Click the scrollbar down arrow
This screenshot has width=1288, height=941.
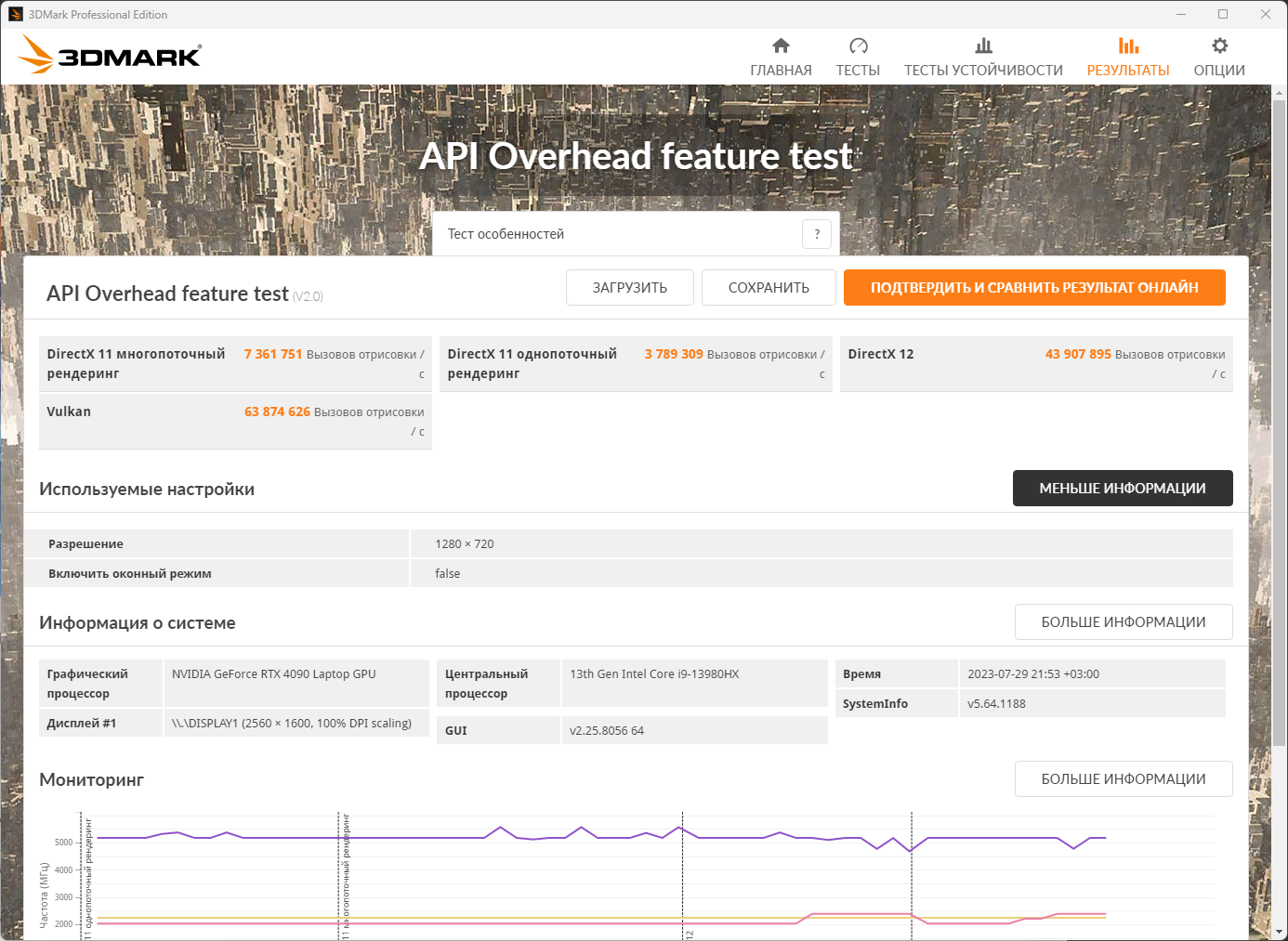(x=1280, y=932)
